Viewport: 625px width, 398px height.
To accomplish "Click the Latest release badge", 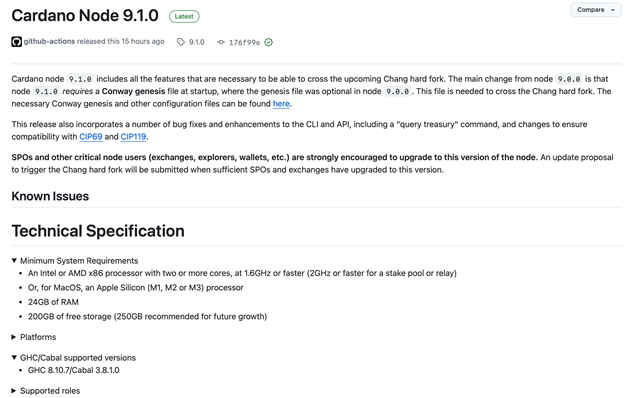I will [184, 16].
